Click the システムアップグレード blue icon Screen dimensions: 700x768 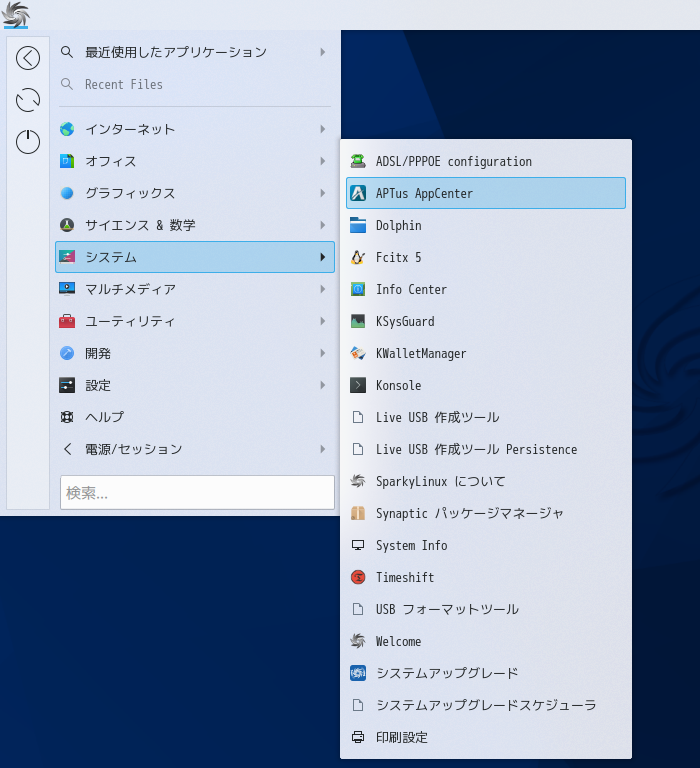pyautogui.click(x=358, y=673)
